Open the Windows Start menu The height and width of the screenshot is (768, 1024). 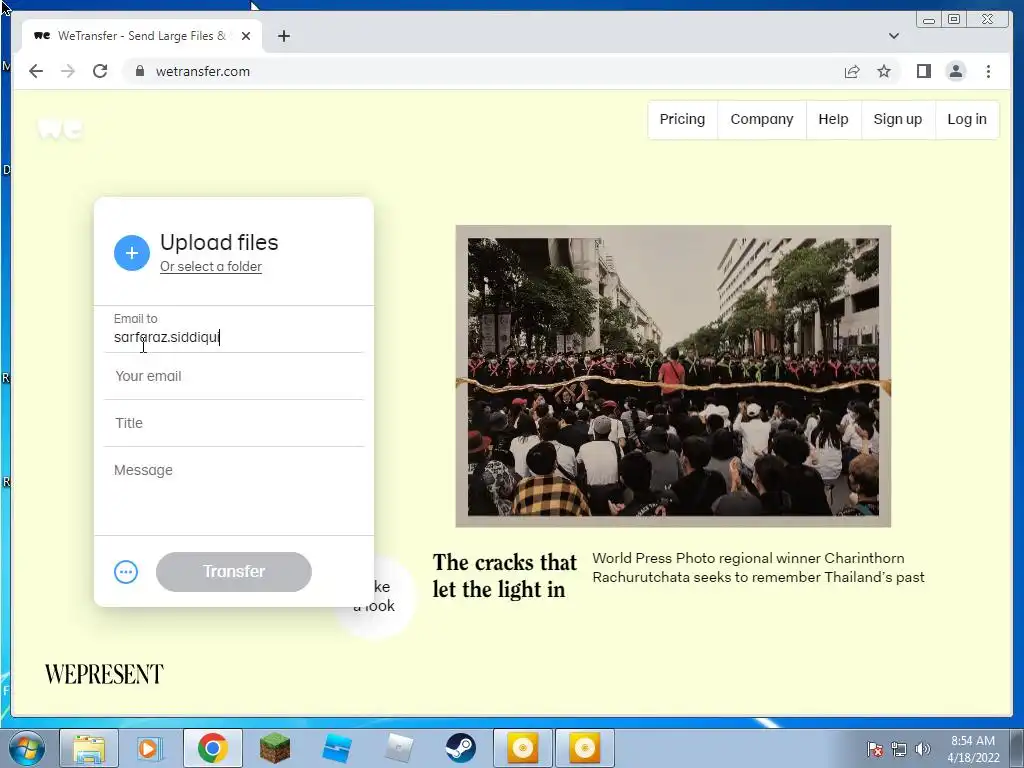(x=27, y=748)
